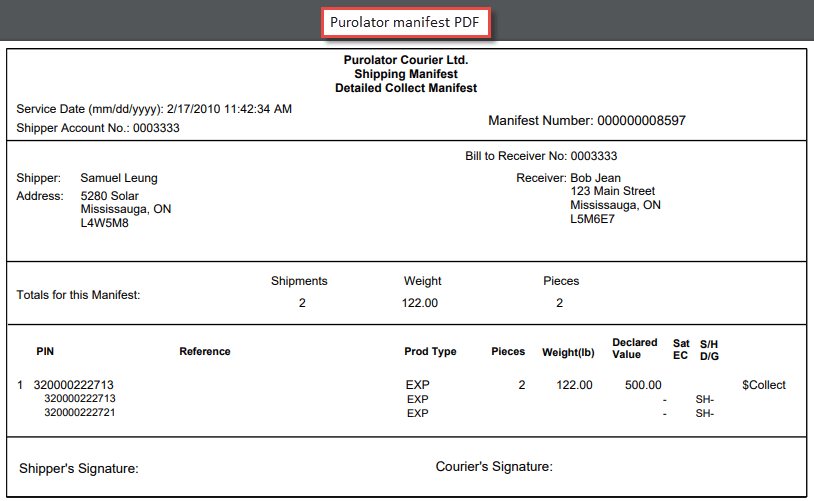Image resolution: width=814 pixels, height=501 pixels.
Task: Select main PIN 320000222713 in row 1
Action: pos(74,385)
